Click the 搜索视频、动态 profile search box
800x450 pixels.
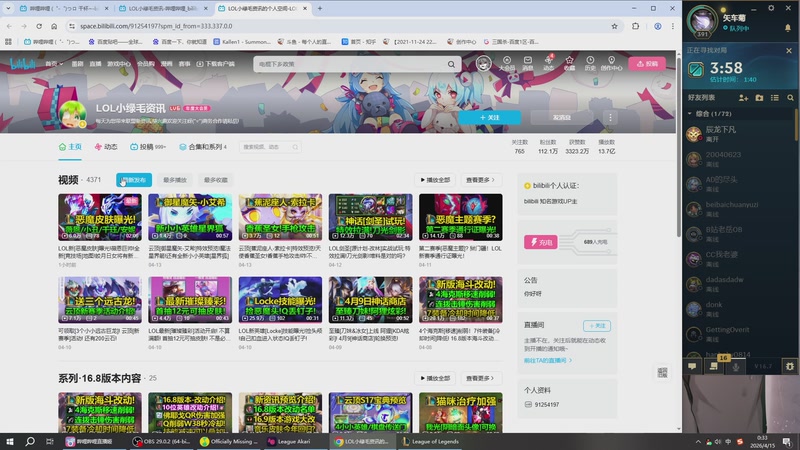tap(269, 147)
